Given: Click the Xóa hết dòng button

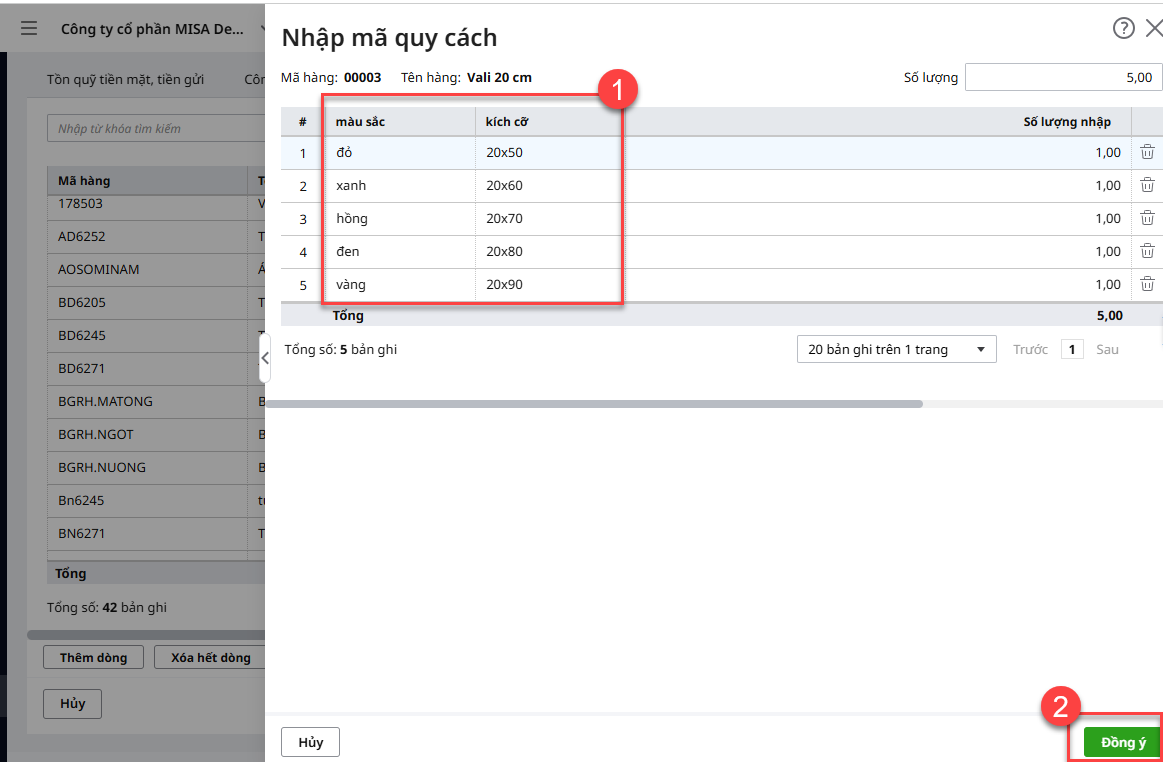Looking at the screenshot, I should click(x=210, y=657).
